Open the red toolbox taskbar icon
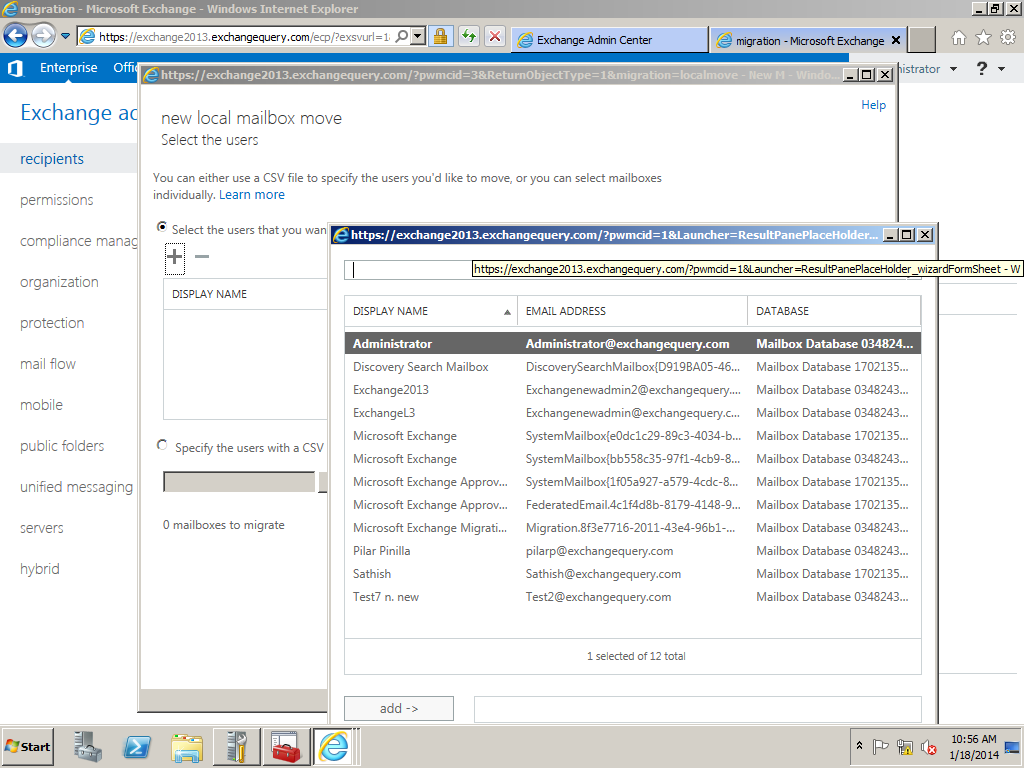This screenshot has width=1024, height=768. pyautogui.click(x=285, y=746)
